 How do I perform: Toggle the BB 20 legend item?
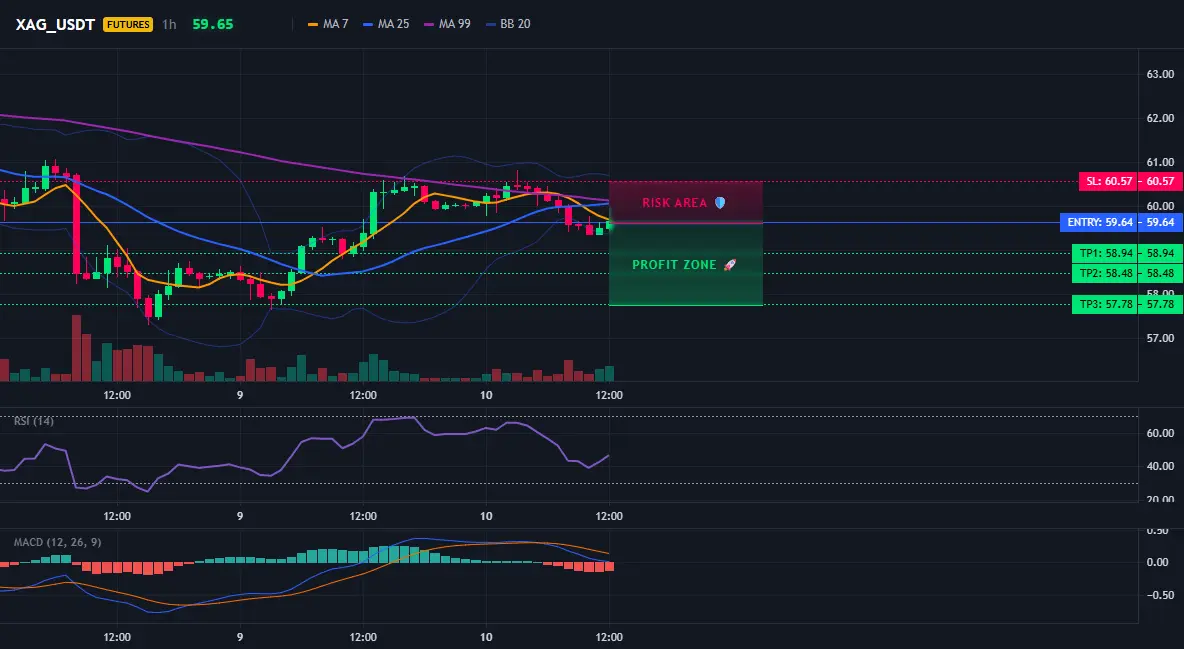[x=508, y=24]
